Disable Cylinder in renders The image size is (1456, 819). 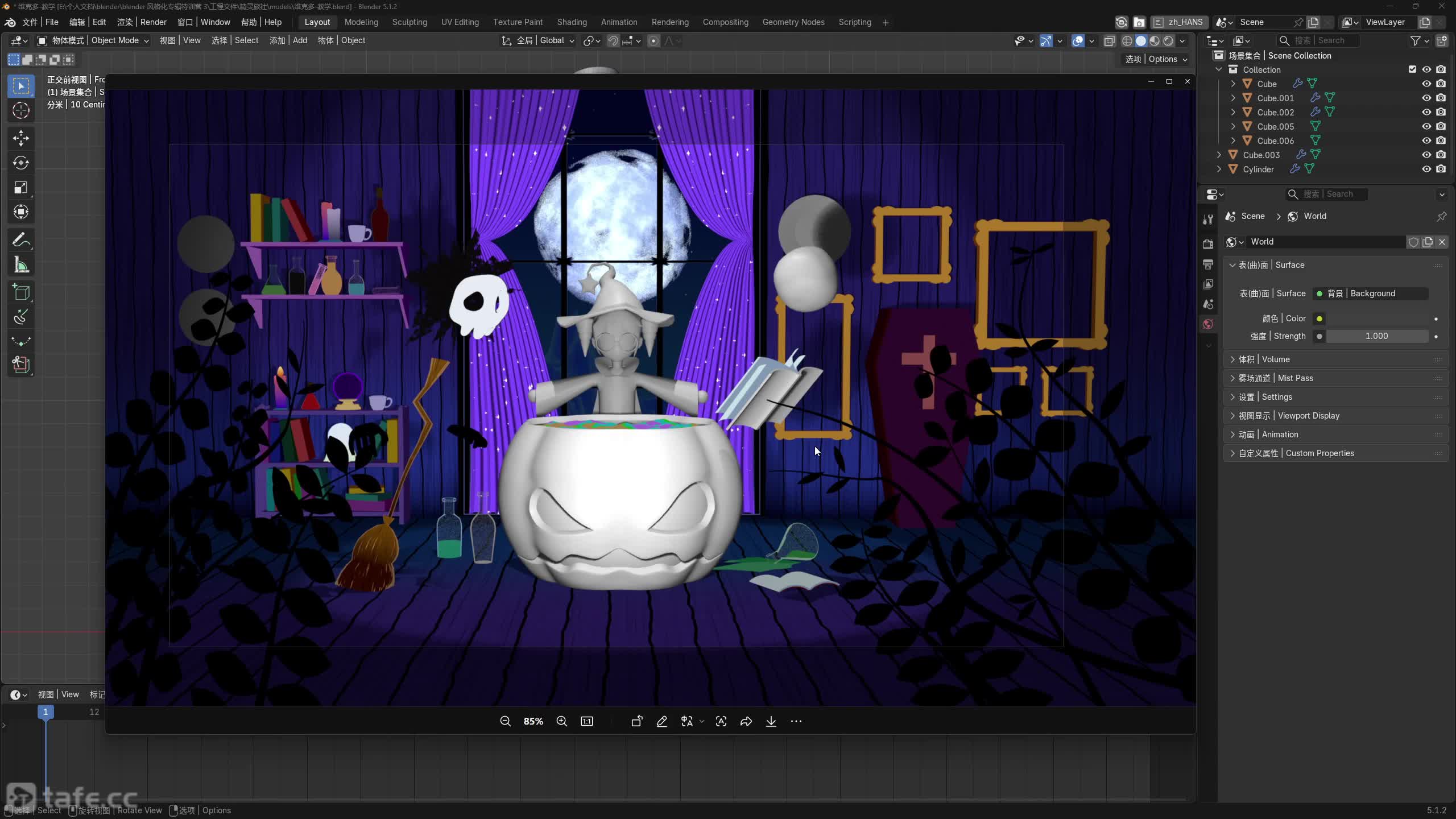1441,169
